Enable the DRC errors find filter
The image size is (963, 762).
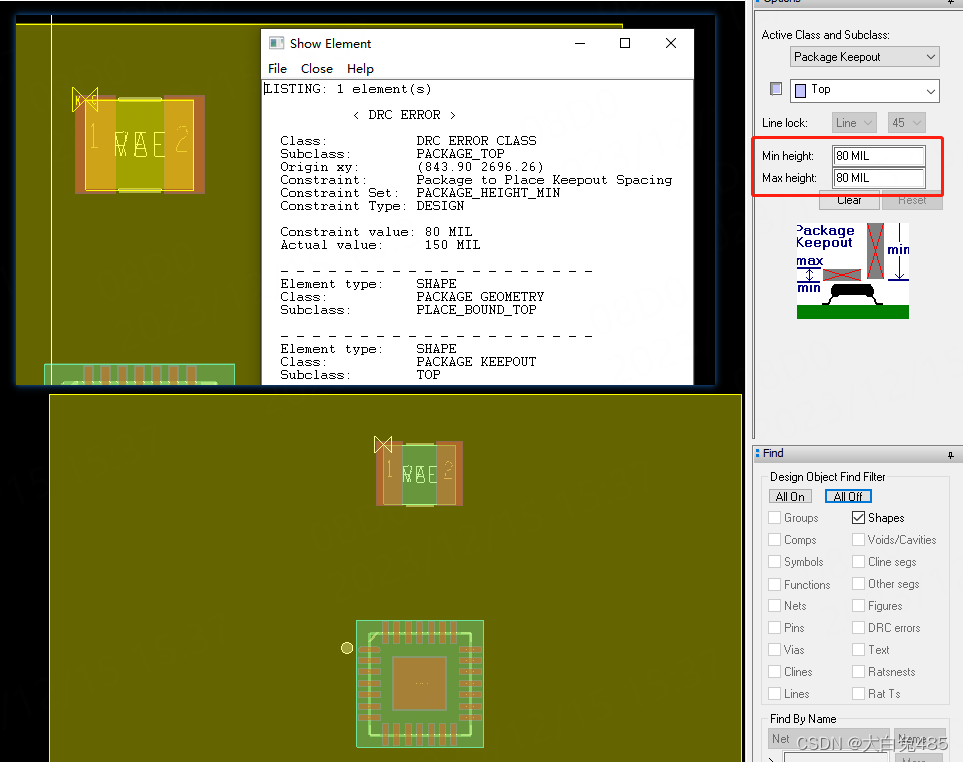click(858, 627)
